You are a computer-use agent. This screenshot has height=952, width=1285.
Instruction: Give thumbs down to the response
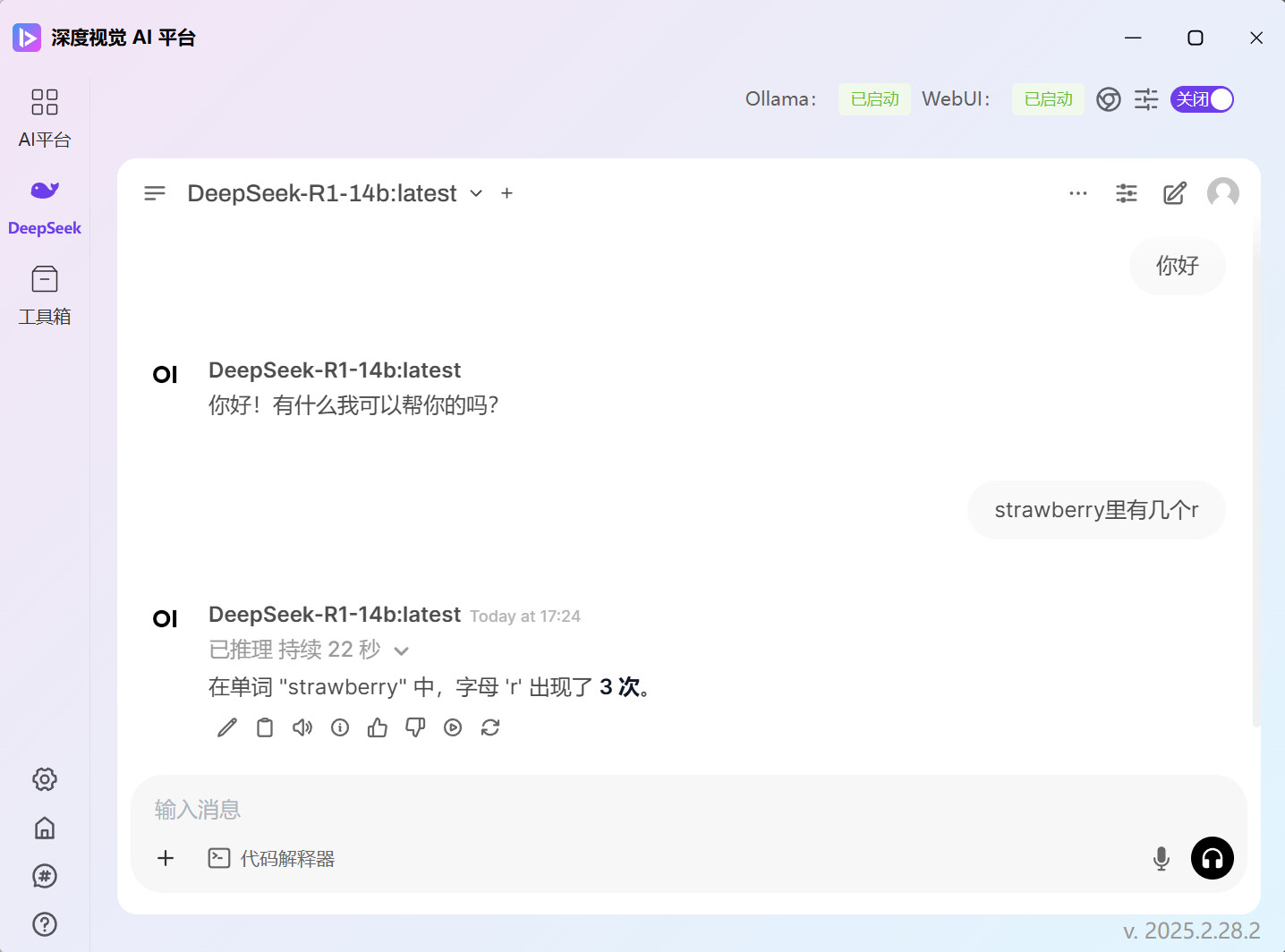pos(415,727)
